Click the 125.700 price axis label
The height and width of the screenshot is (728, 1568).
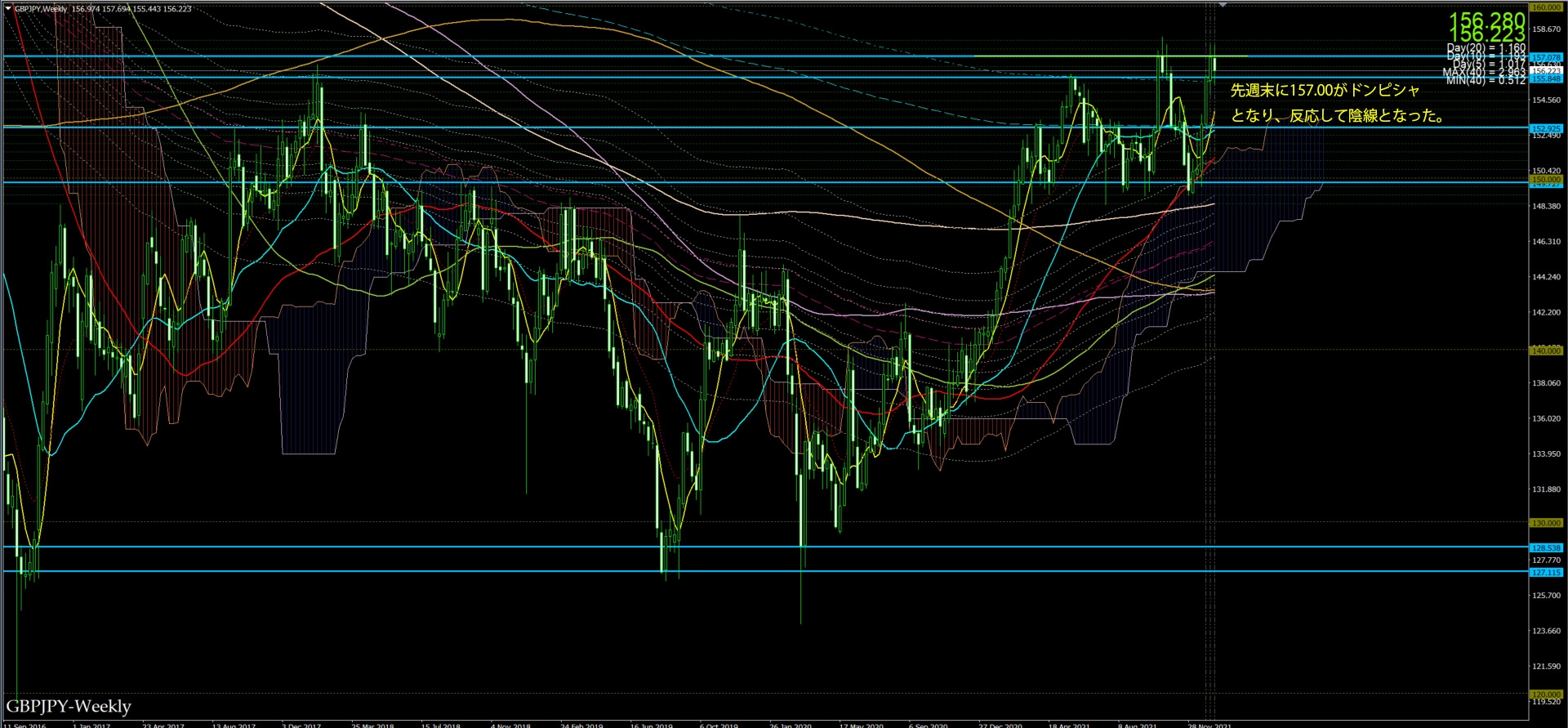click(x=1547, y=596)
